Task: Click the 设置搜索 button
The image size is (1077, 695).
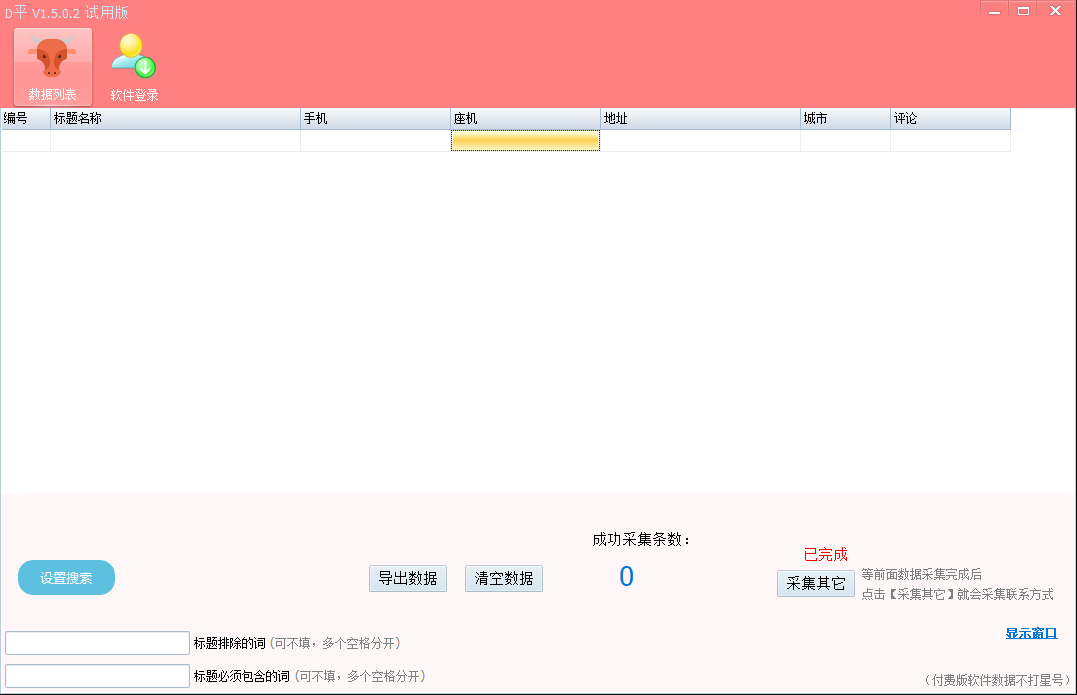Action: [66, 578]
